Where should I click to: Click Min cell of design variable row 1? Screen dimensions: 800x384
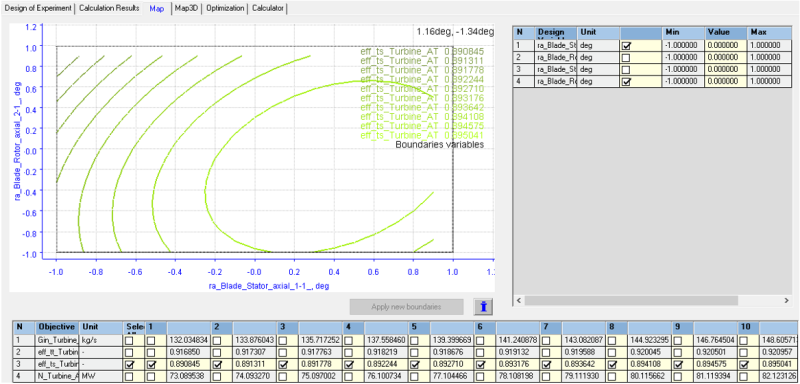point(684,45)
